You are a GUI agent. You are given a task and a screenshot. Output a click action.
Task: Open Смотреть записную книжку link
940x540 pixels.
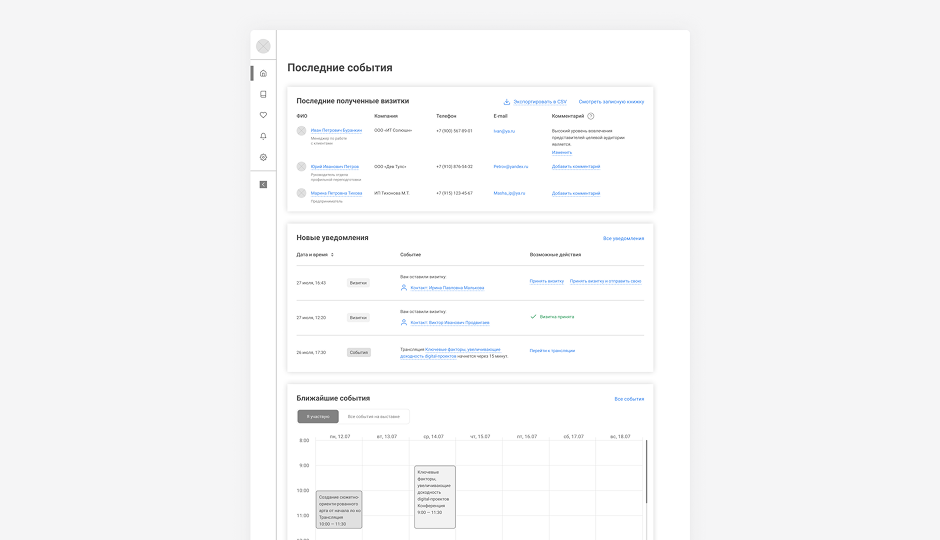[x=611, y=101]
